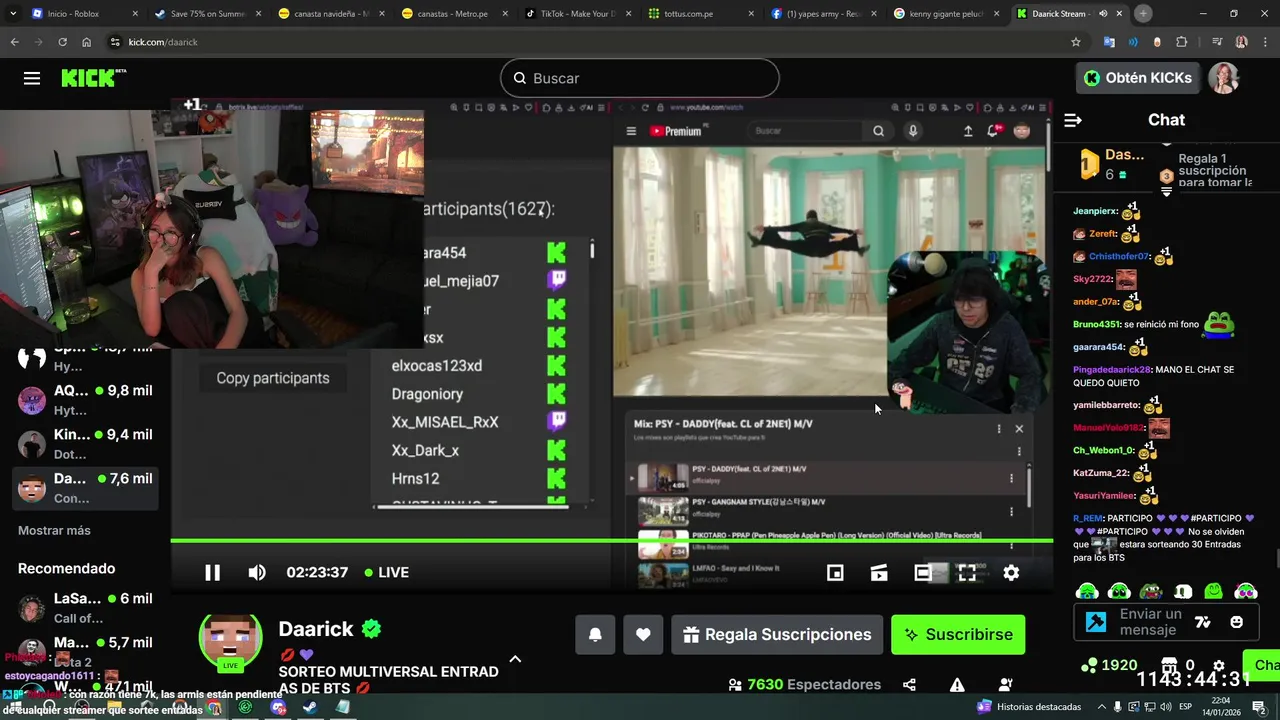
Task: Open the browser extensions puzzle icon
Action: pos(1181,42)
